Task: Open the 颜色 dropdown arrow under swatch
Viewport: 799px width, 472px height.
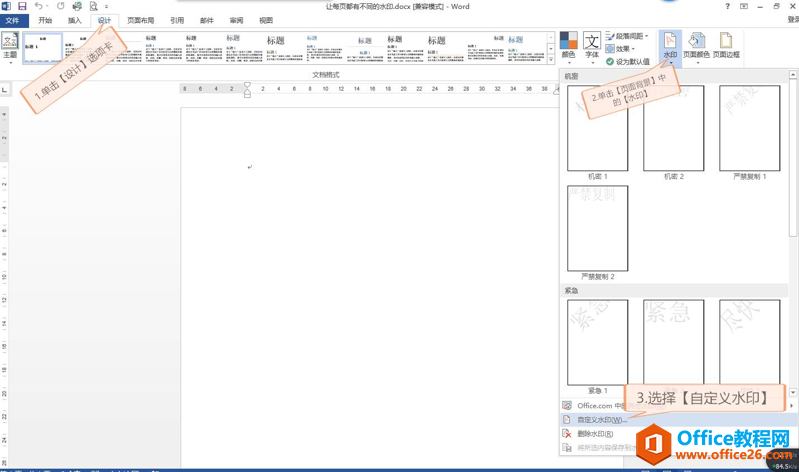Action: coord(569,63)
